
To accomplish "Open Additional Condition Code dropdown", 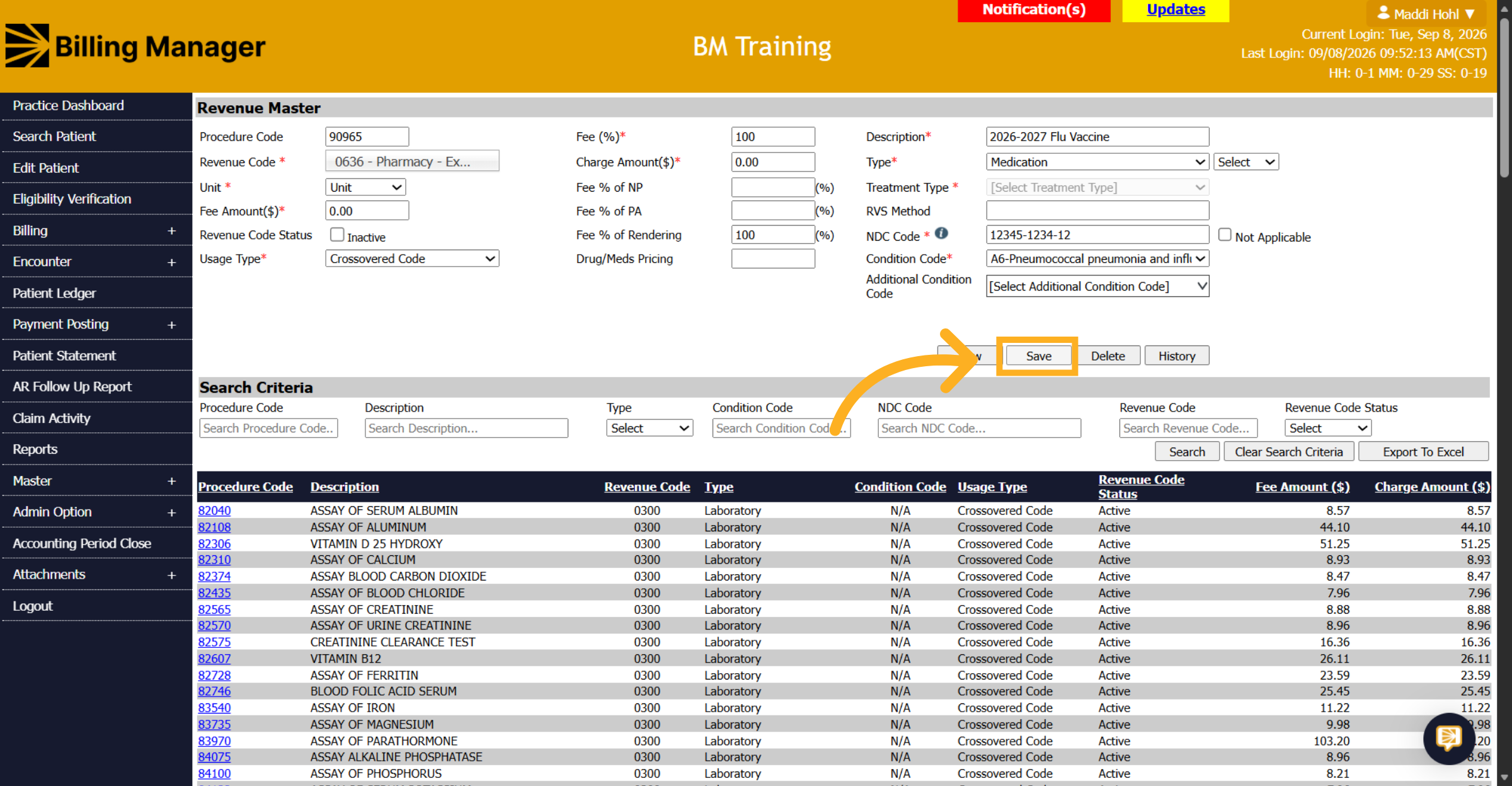I will coord(1097,286).
